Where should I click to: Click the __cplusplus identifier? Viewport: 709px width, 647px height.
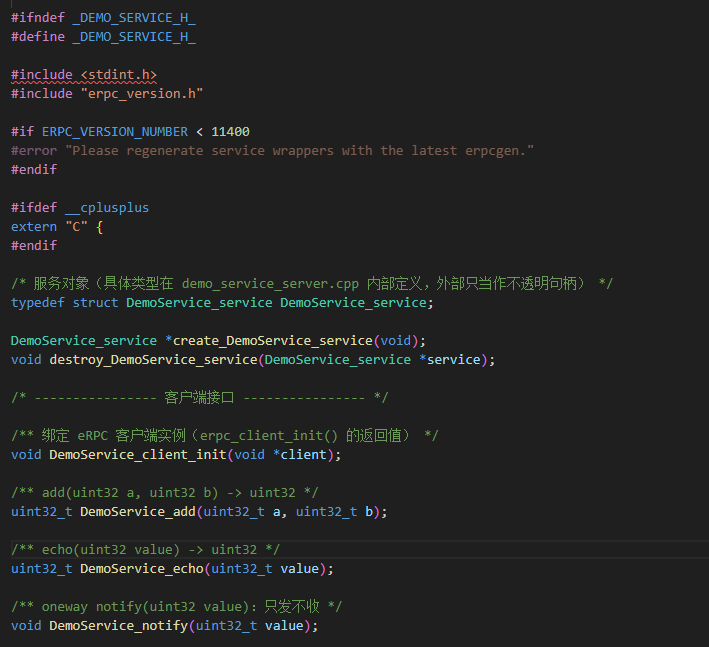point(107,208)
